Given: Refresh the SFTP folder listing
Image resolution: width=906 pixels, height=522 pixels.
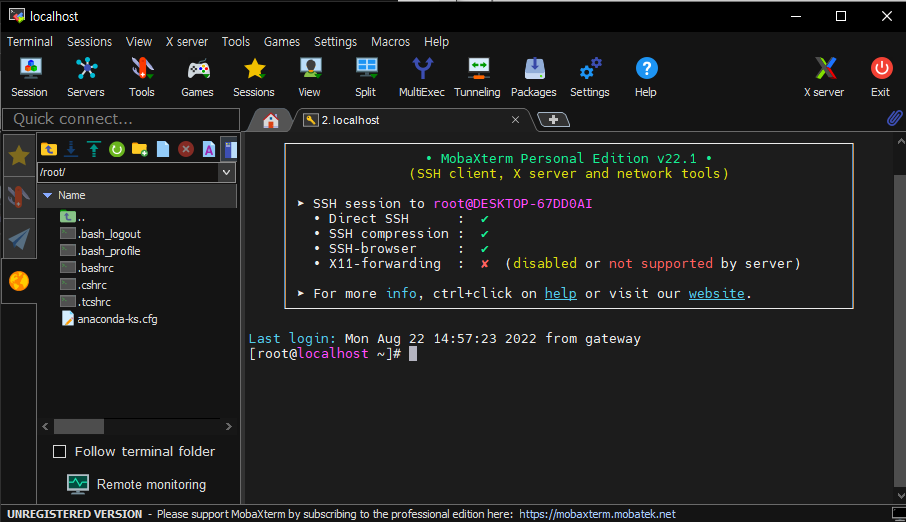Looking at the screenshot, I should pos(117,150).
